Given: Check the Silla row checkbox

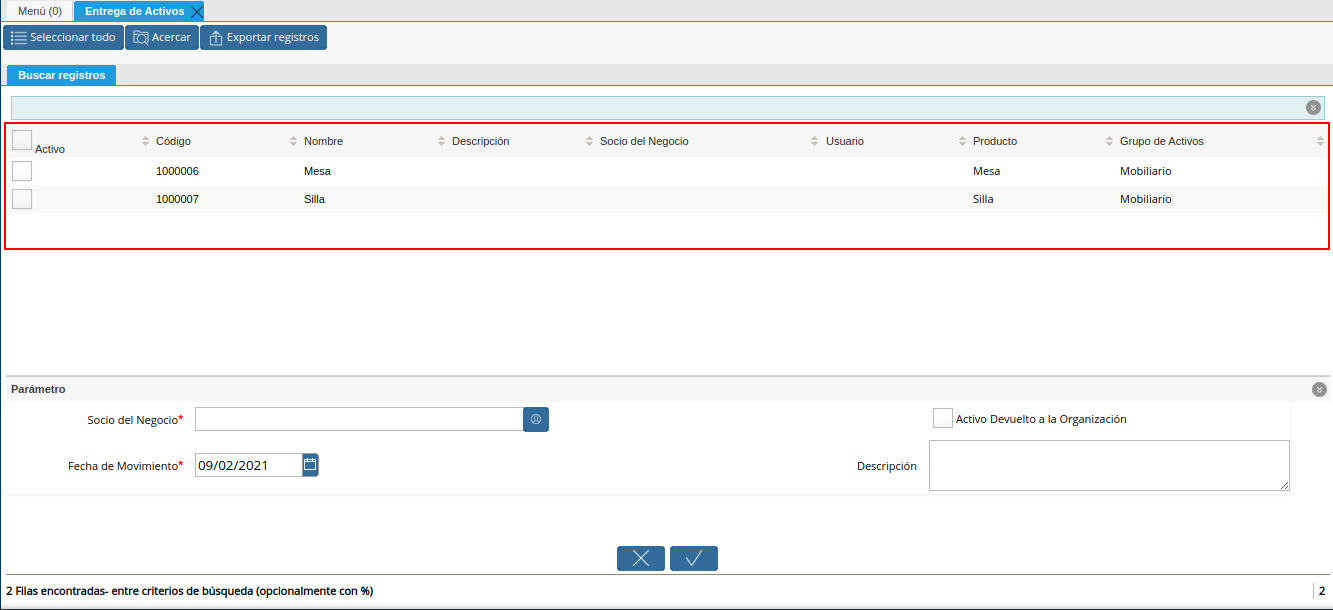Looking at the screenshot, I should coord(22,199).
